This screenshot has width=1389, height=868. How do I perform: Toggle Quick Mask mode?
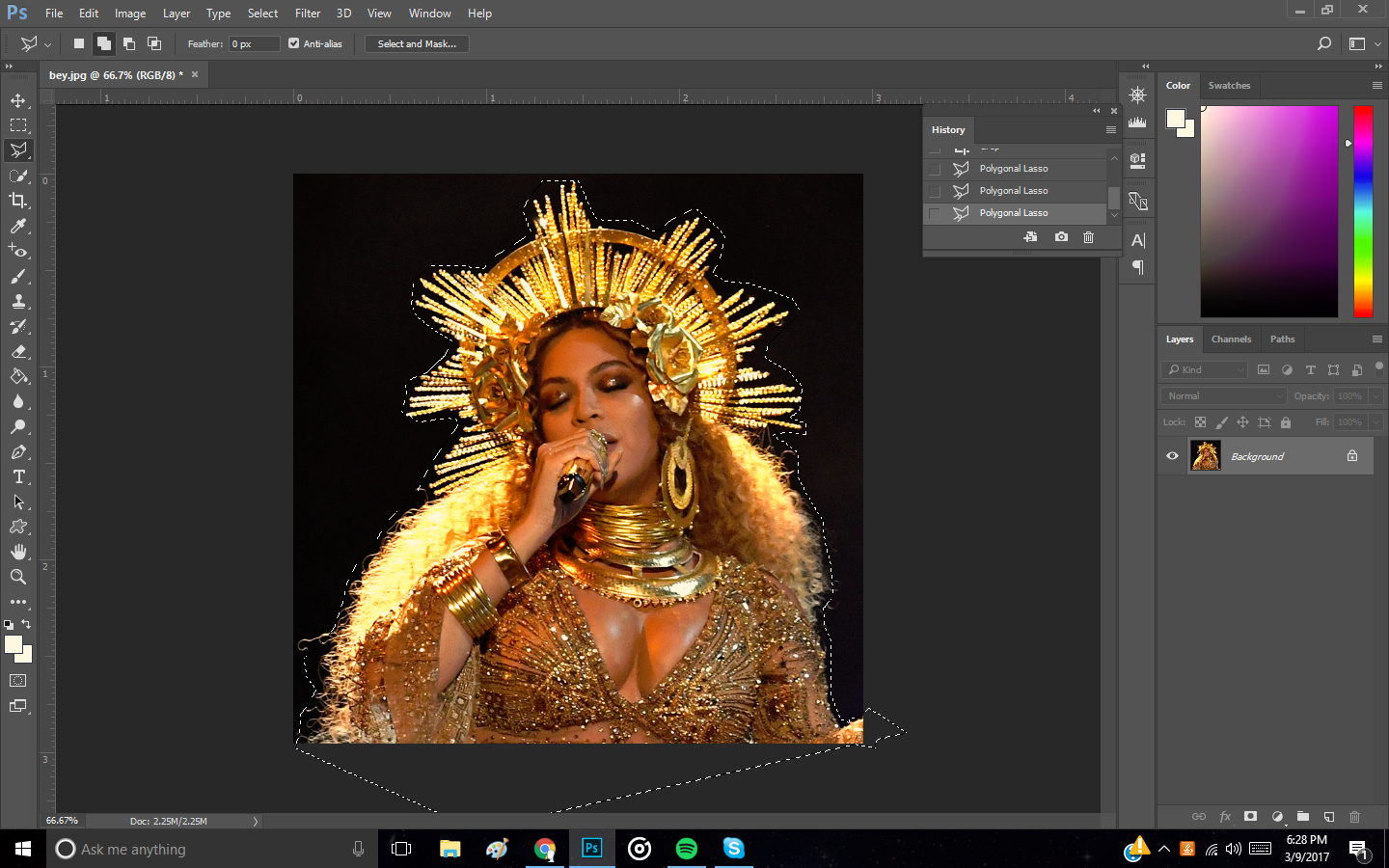point(18,681)
